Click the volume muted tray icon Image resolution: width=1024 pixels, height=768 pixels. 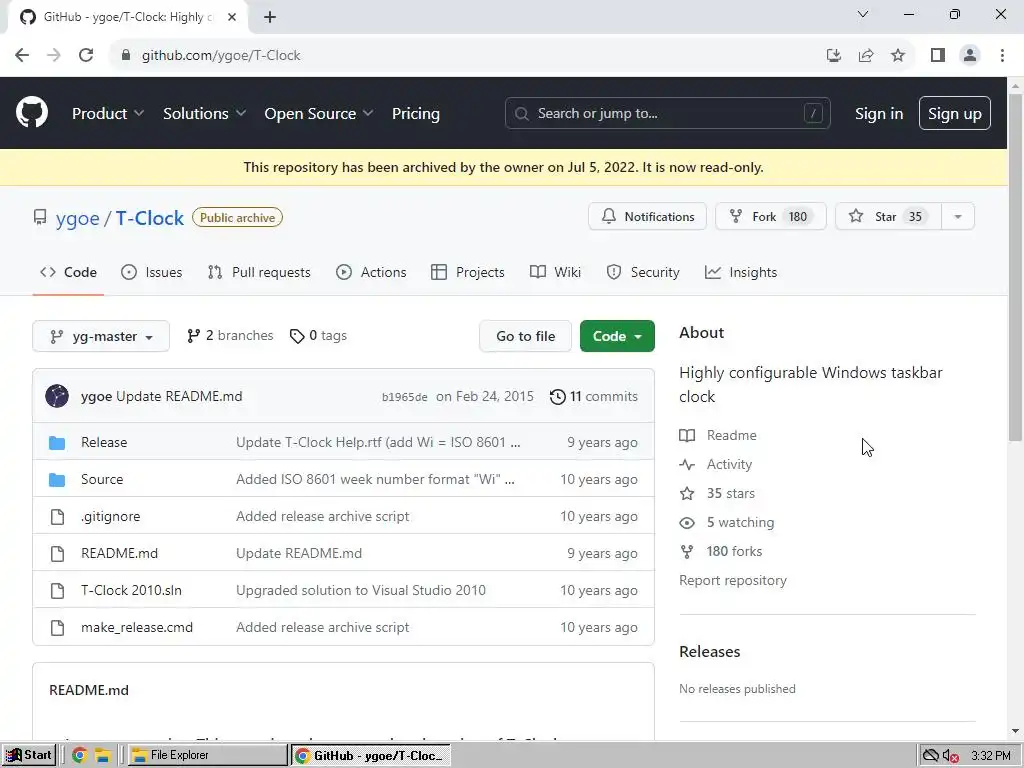click(x=951, y=756)
